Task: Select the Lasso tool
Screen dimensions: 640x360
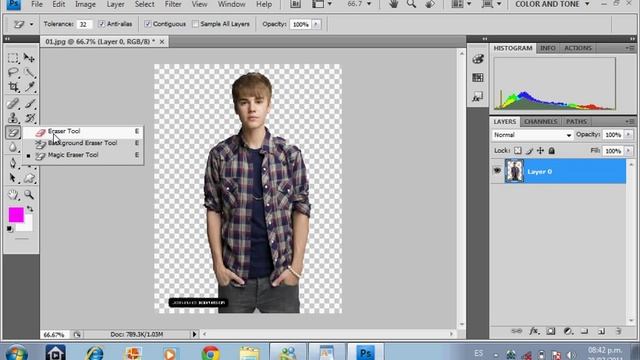Action: (x=13, y=73)
